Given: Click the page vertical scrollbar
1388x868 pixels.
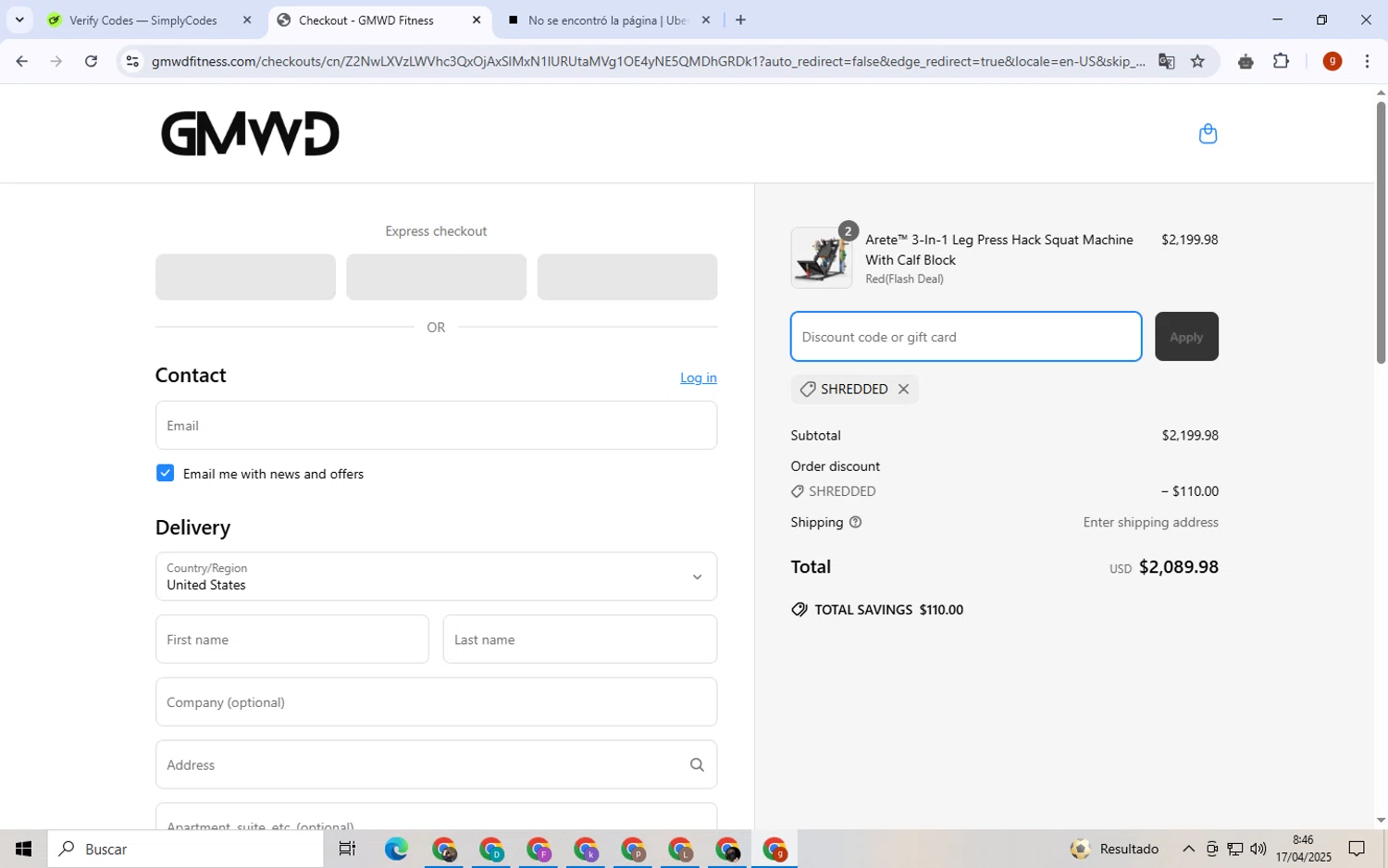Looking at the screenshot, I should 1381,231.
